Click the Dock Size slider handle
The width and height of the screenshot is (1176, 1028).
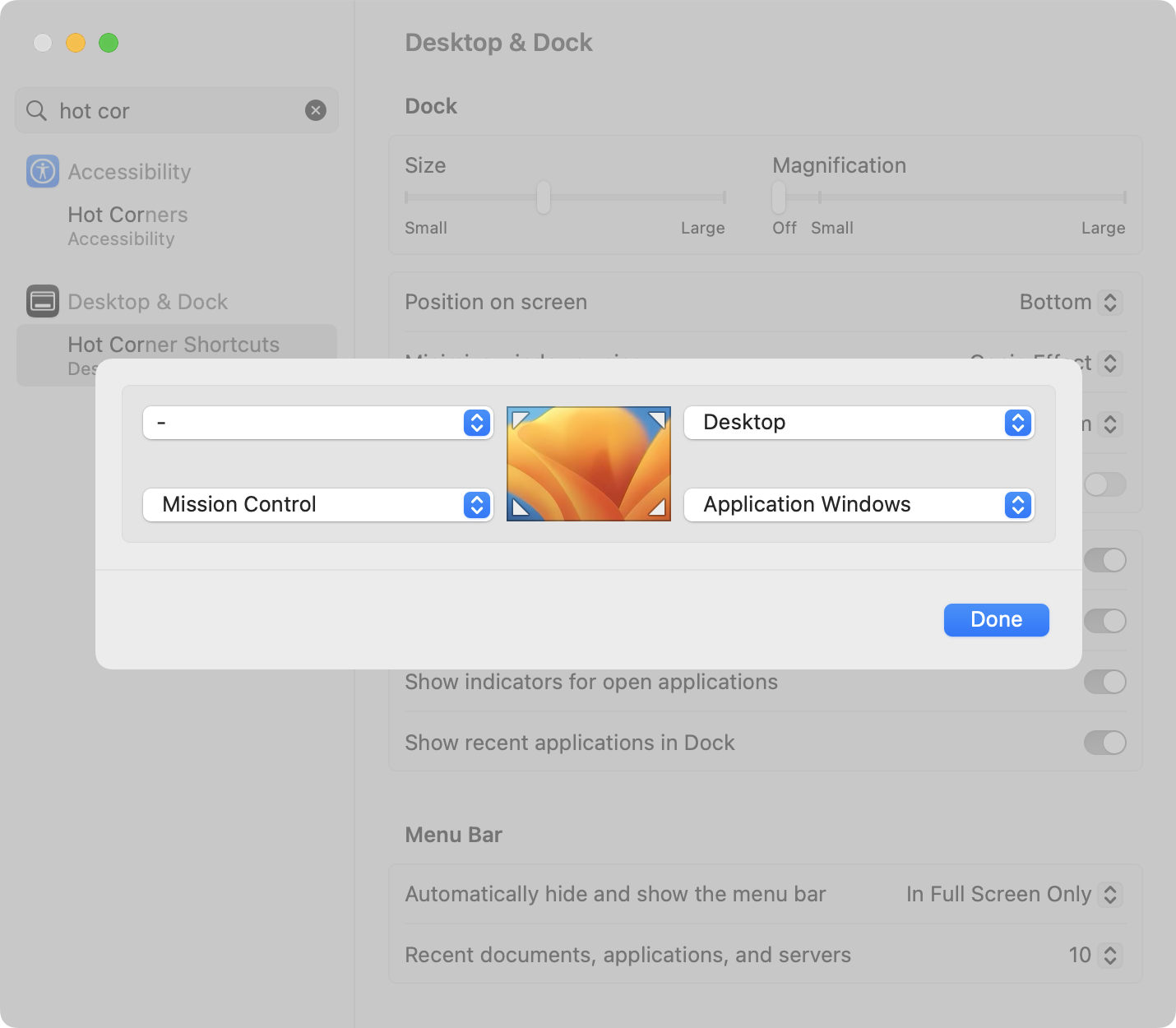click(544, 197)
